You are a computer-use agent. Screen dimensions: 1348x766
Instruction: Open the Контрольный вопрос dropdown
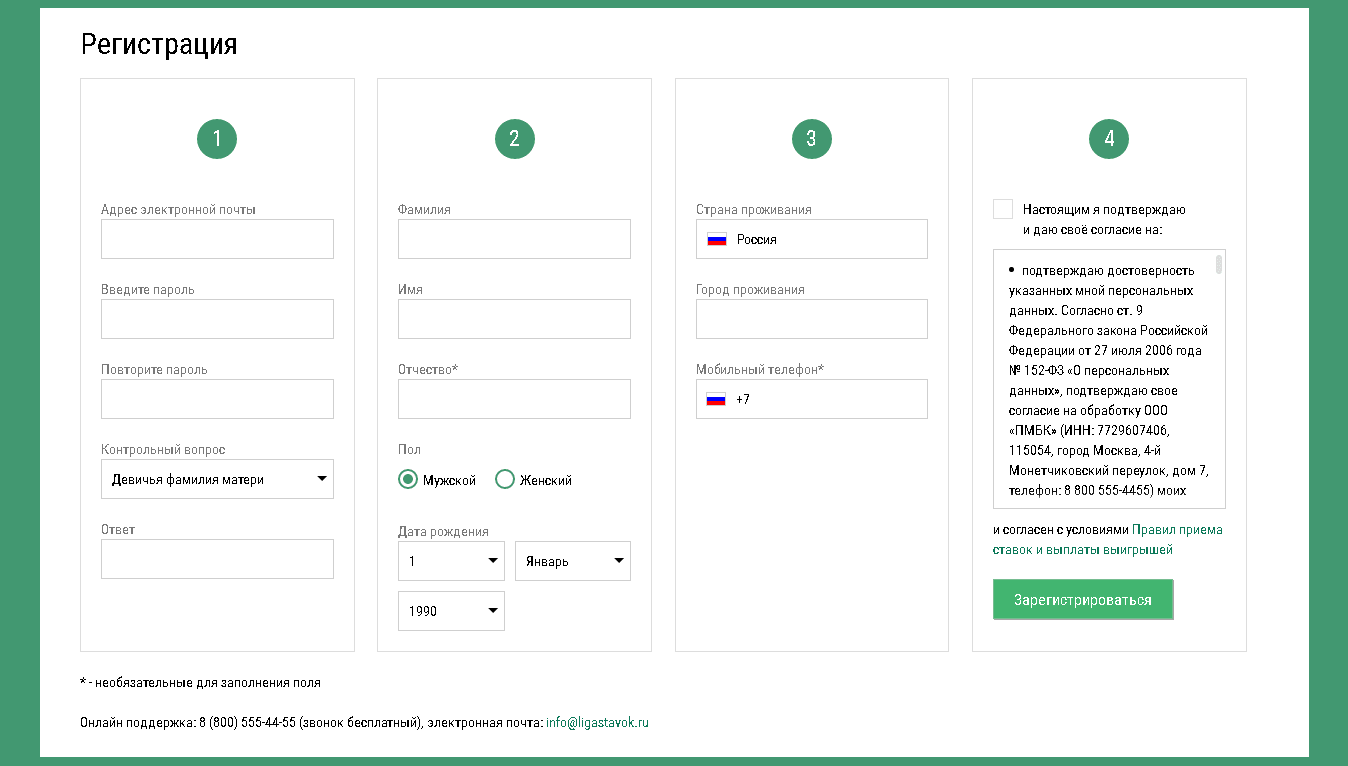217,479
